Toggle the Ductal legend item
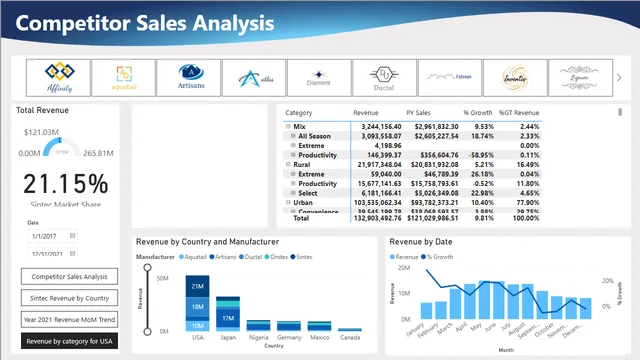The image size is (640, 360). pos(250,257)
